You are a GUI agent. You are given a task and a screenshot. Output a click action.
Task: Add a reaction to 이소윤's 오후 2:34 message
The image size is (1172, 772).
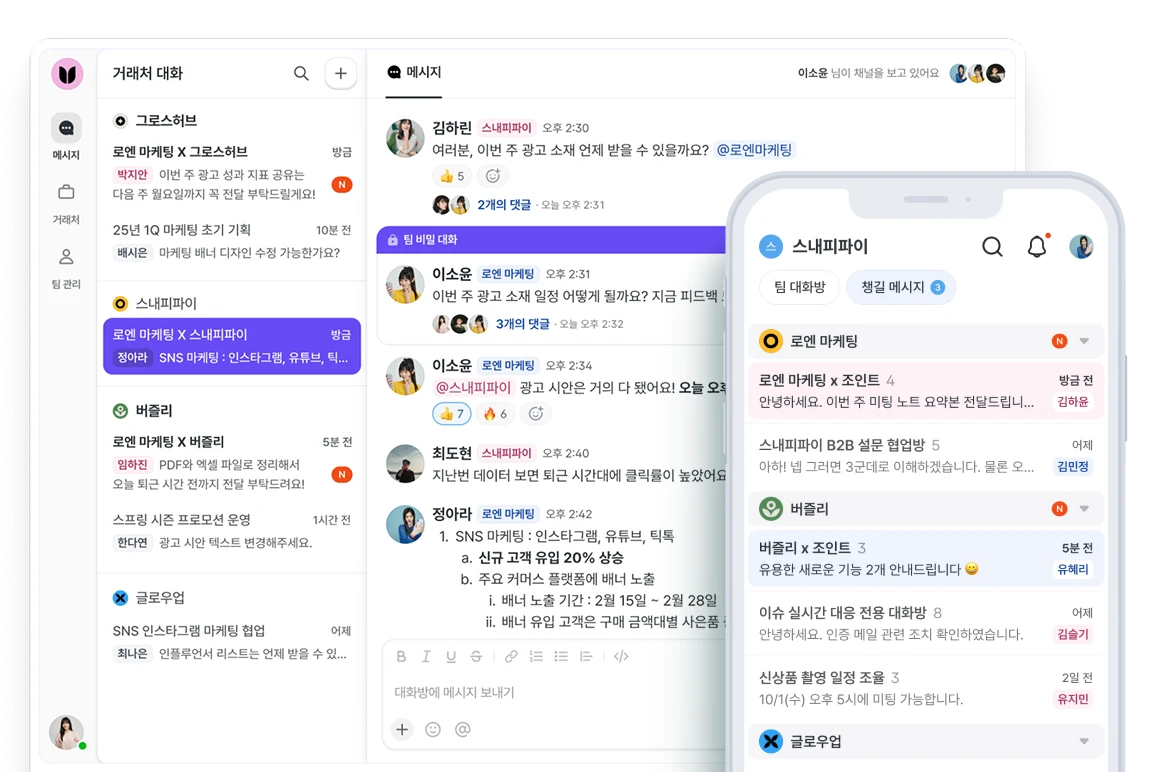click(536, 413)
